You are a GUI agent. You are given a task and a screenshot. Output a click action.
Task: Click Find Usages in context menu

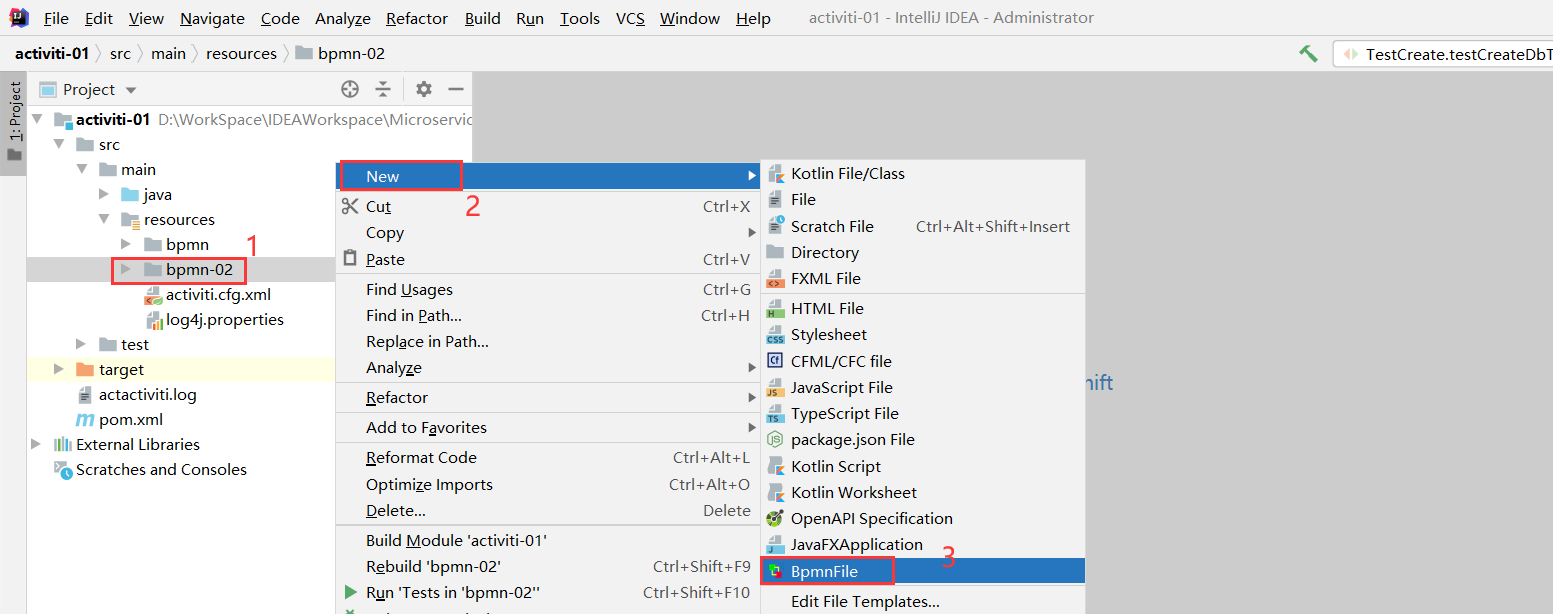pyautogui.click(x=548, y=289)
